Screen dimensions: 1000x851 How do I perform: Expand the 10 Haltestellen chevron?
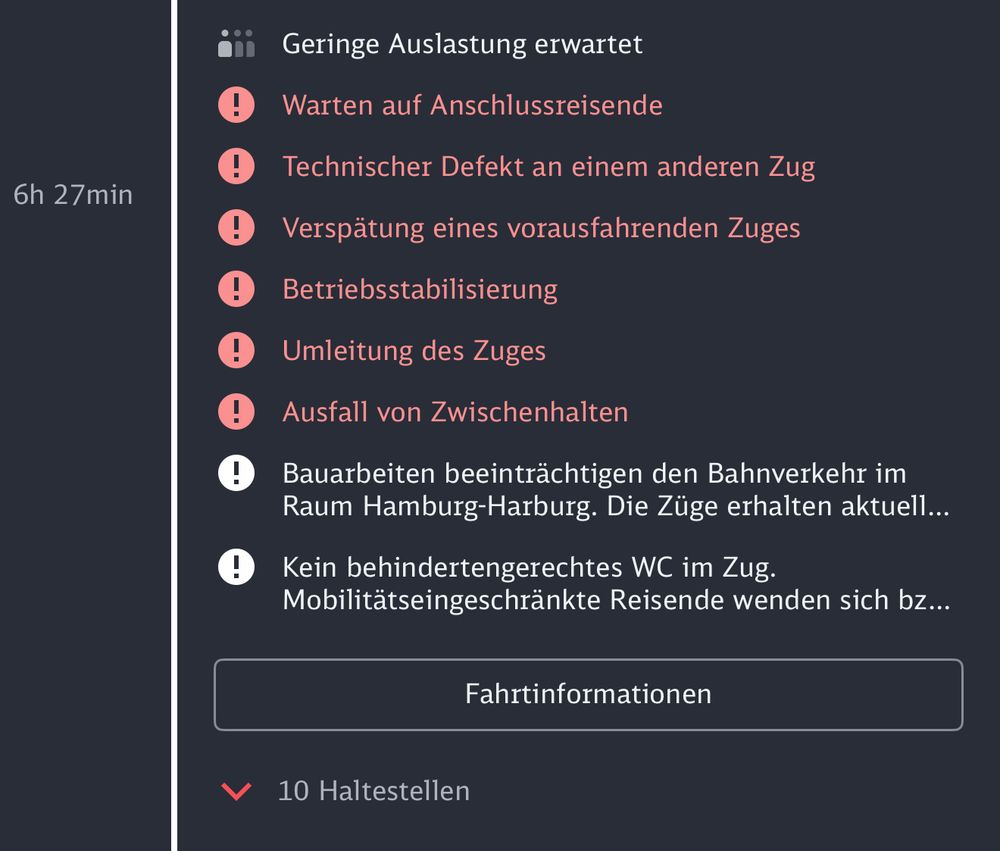coord(236,792)
